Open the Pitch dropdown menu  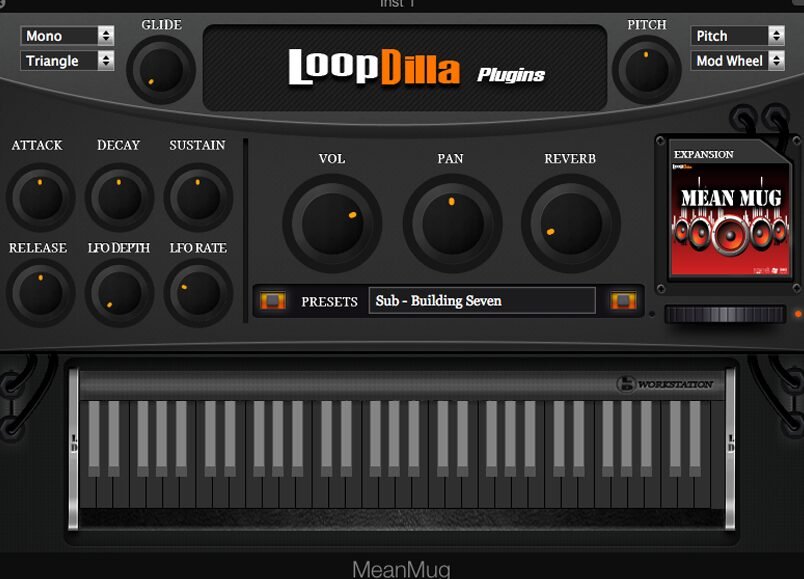737,36
